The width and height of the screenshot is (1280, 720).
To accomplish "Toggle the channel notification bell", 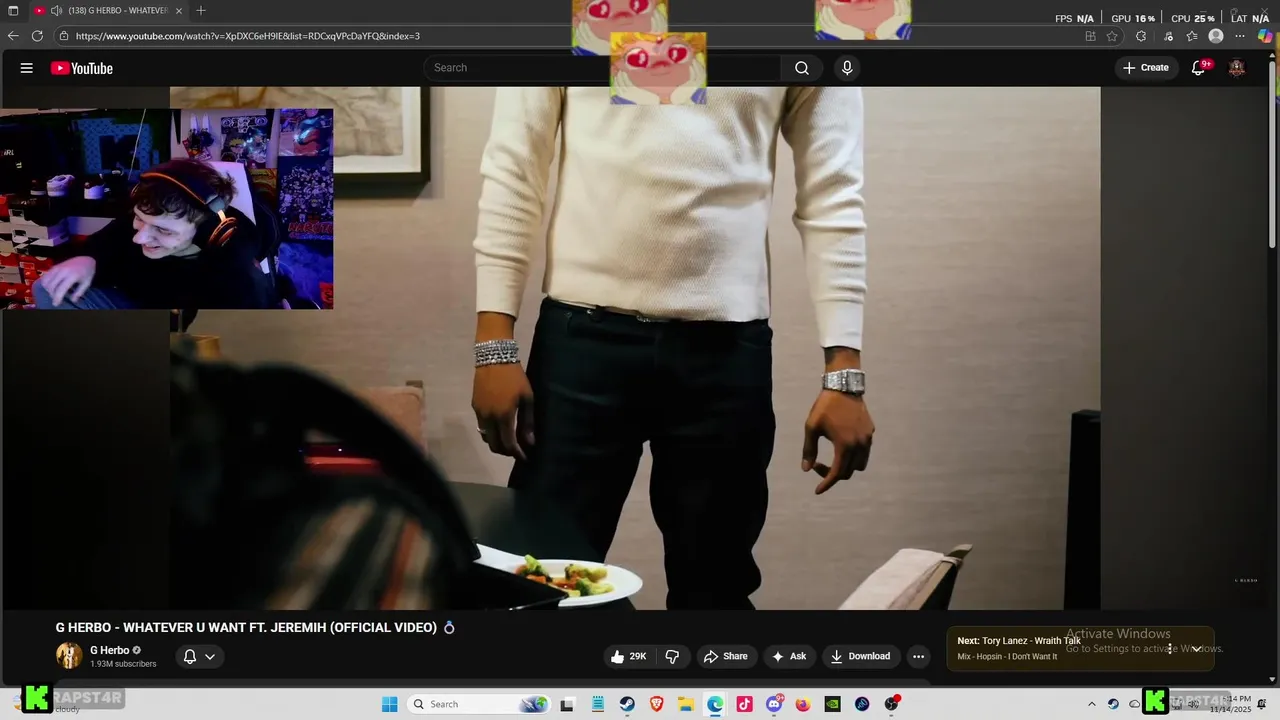I will pos(190,656).
